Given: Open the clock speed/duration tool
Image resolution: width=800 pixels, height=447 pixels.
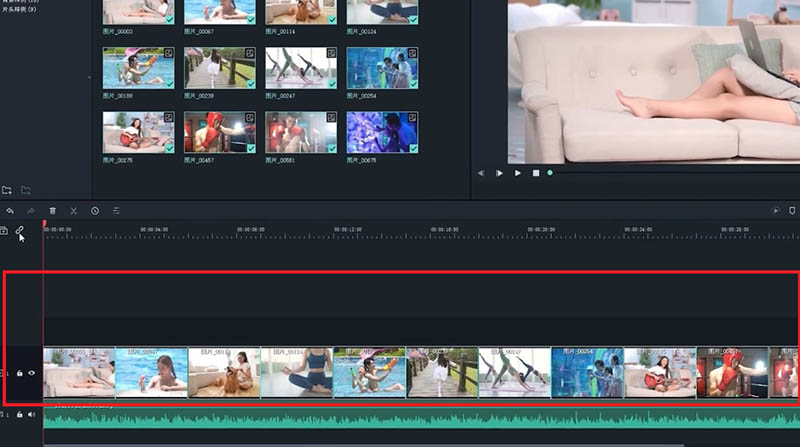Looking at the screenshot, I should click(x=95, y=211).
